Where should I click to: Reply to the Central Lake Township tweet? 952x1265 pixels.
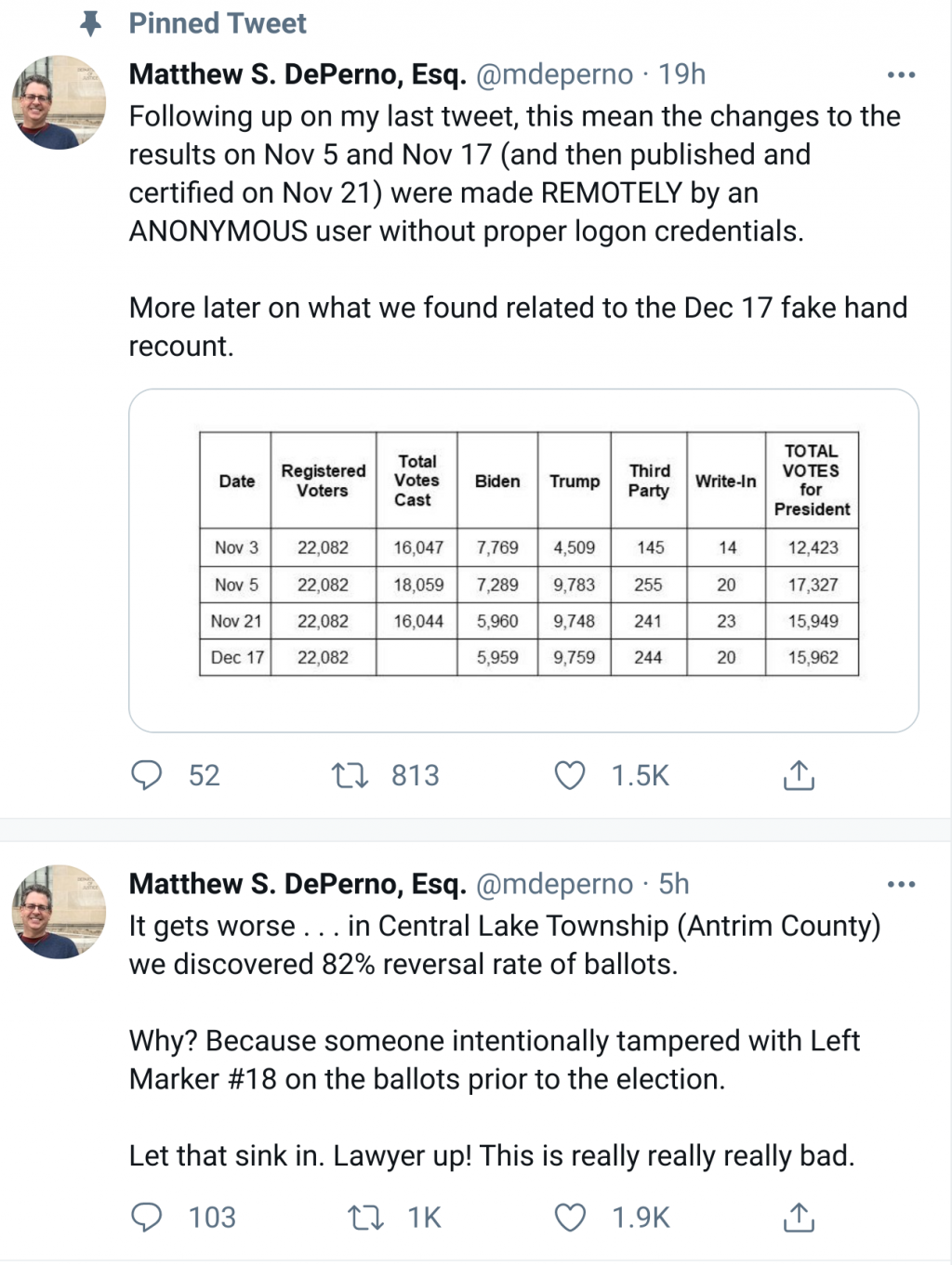coord(147,1218)
